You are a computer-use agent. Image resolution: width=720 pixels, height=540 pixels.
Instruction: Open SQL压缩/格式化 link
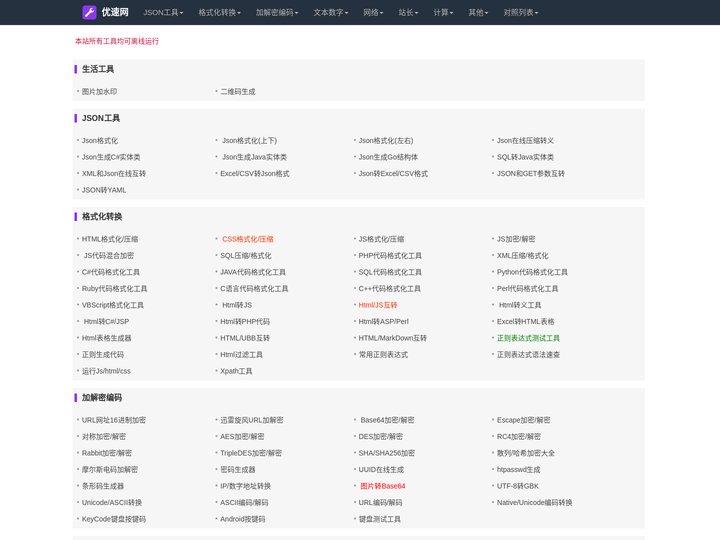click(246, 256)
